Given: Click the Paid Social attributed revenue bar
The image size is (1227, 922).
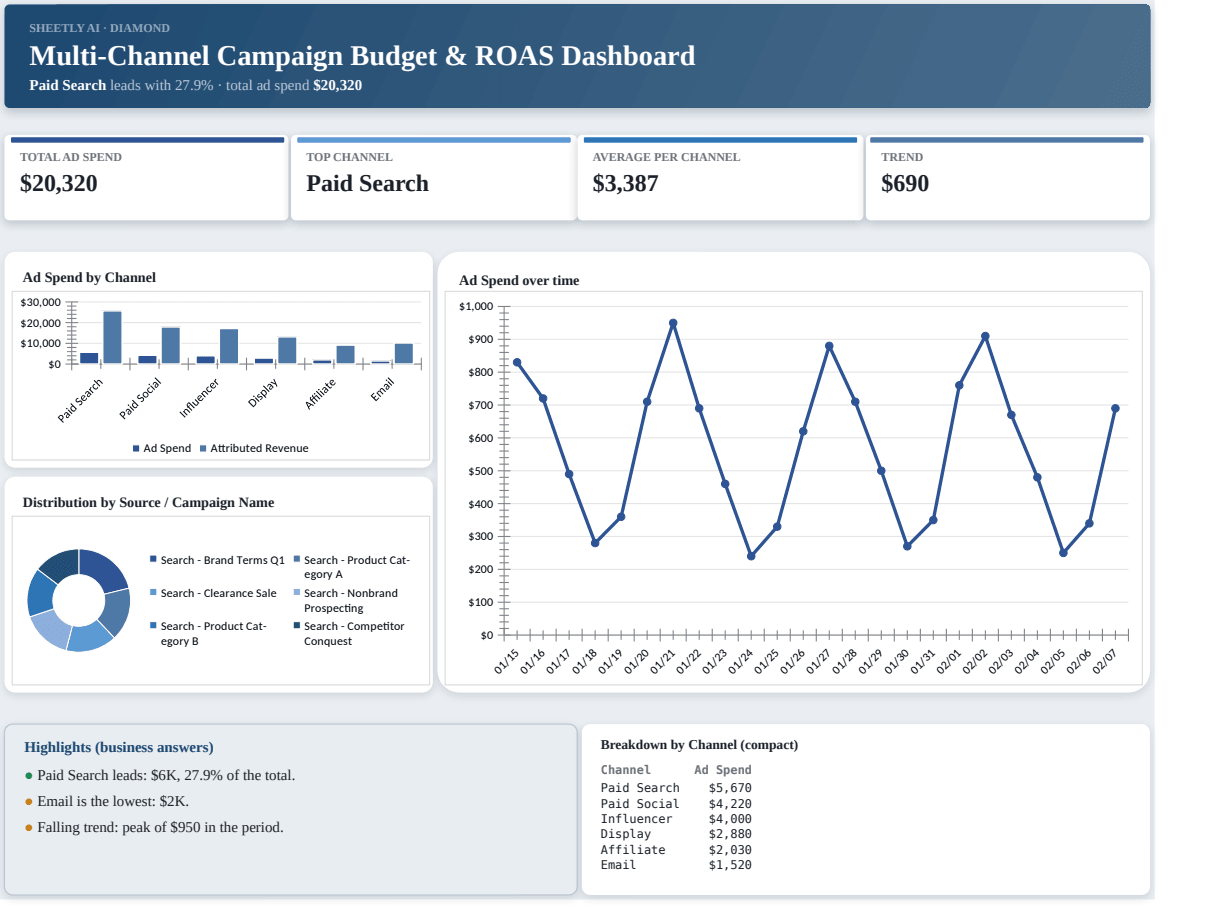Looking at the screenshot, I should [x=171, y=346].
